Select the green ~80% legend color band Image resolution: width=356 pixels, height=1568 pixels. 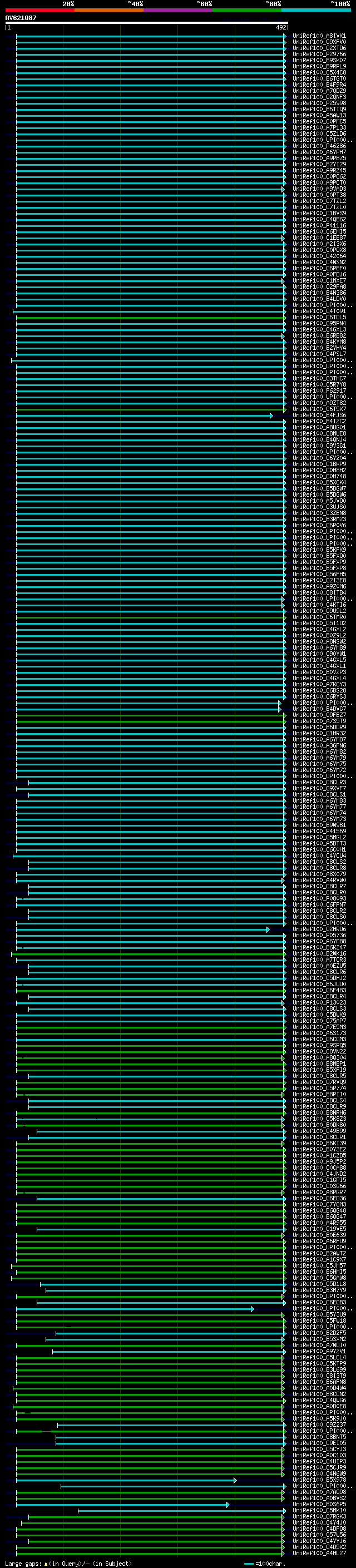click(x=247, y=10)
